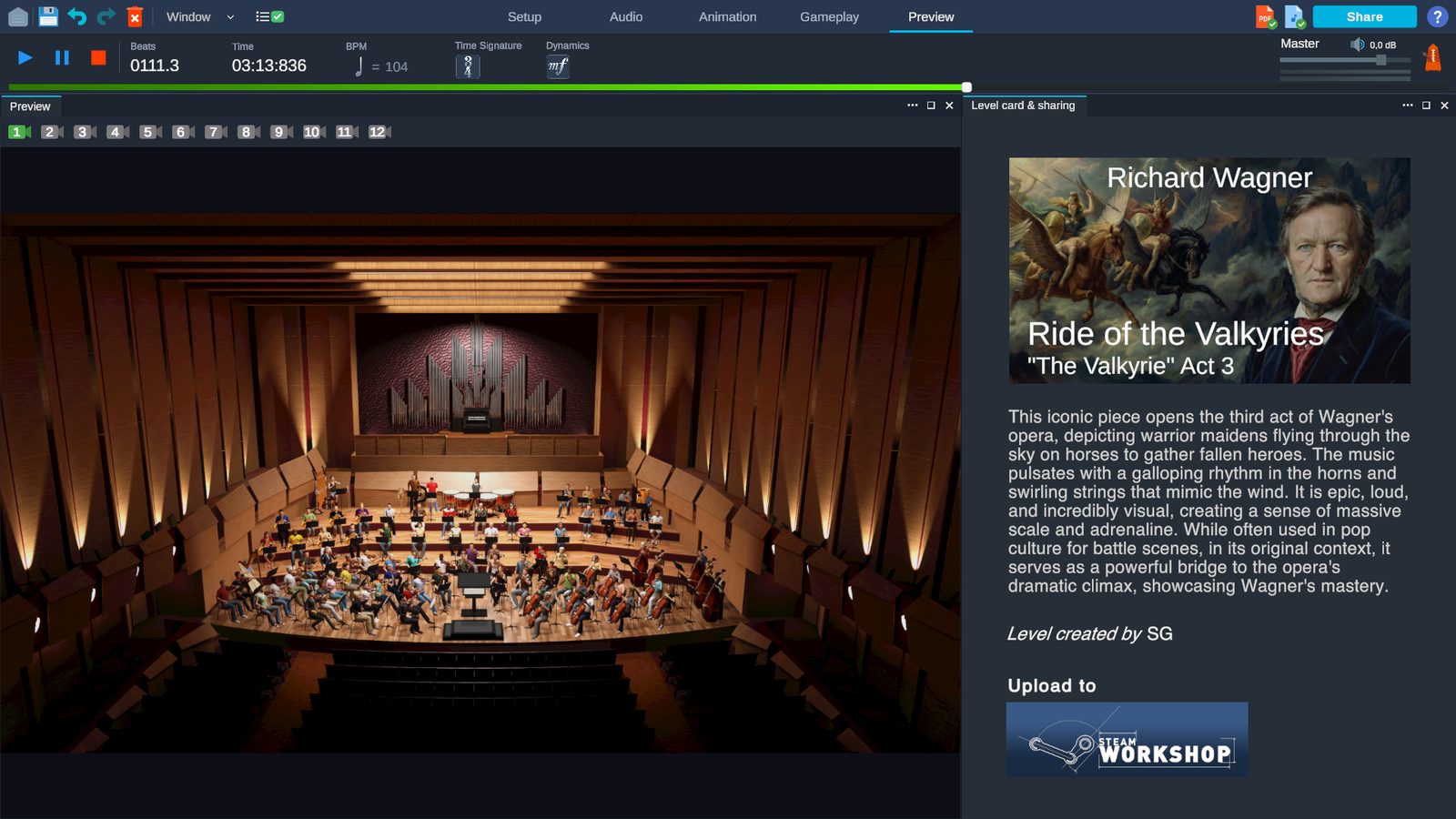Delete using the orange trash icon

pos(135,16)
